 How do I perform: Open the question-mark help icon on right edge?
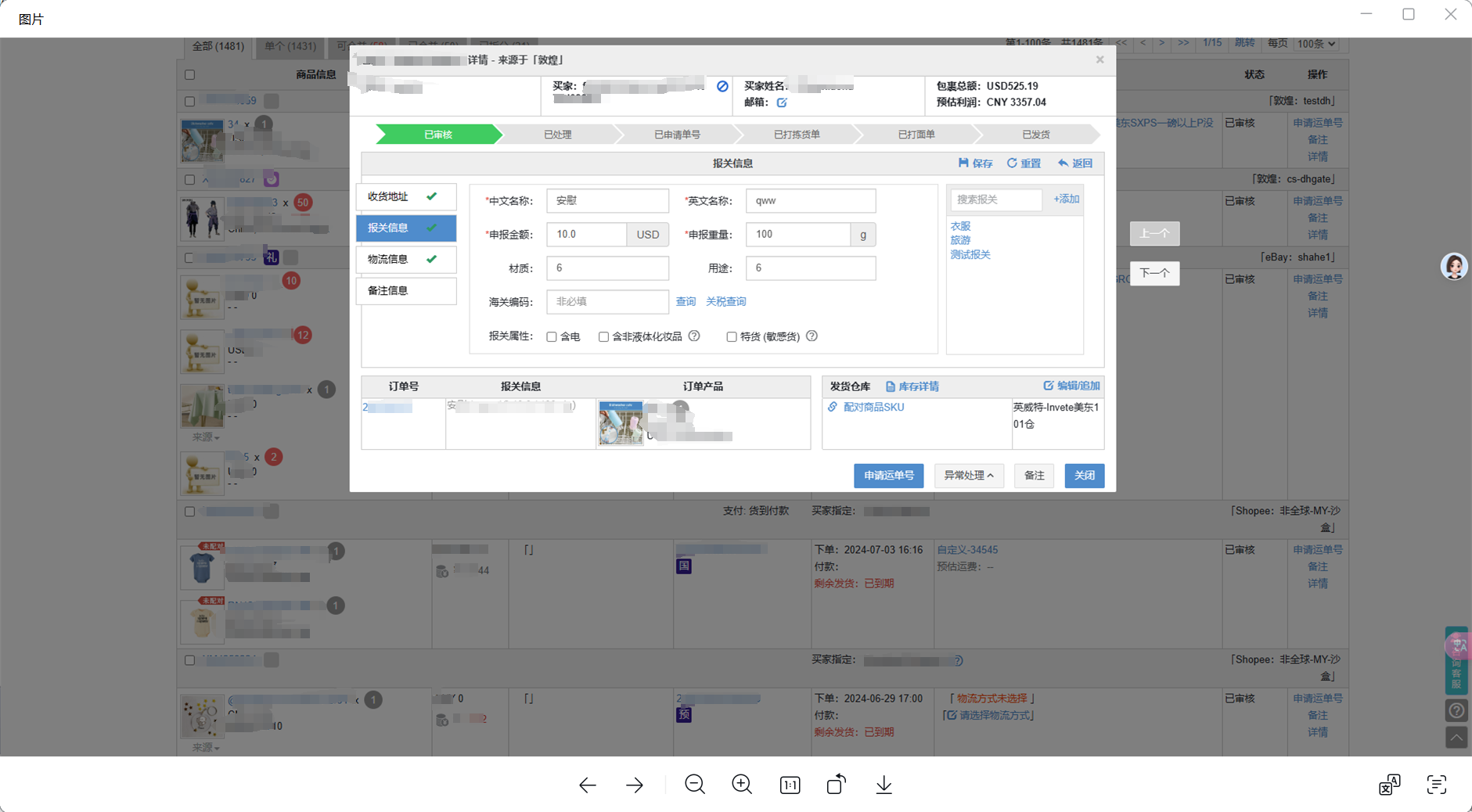tap(1456, 711)
